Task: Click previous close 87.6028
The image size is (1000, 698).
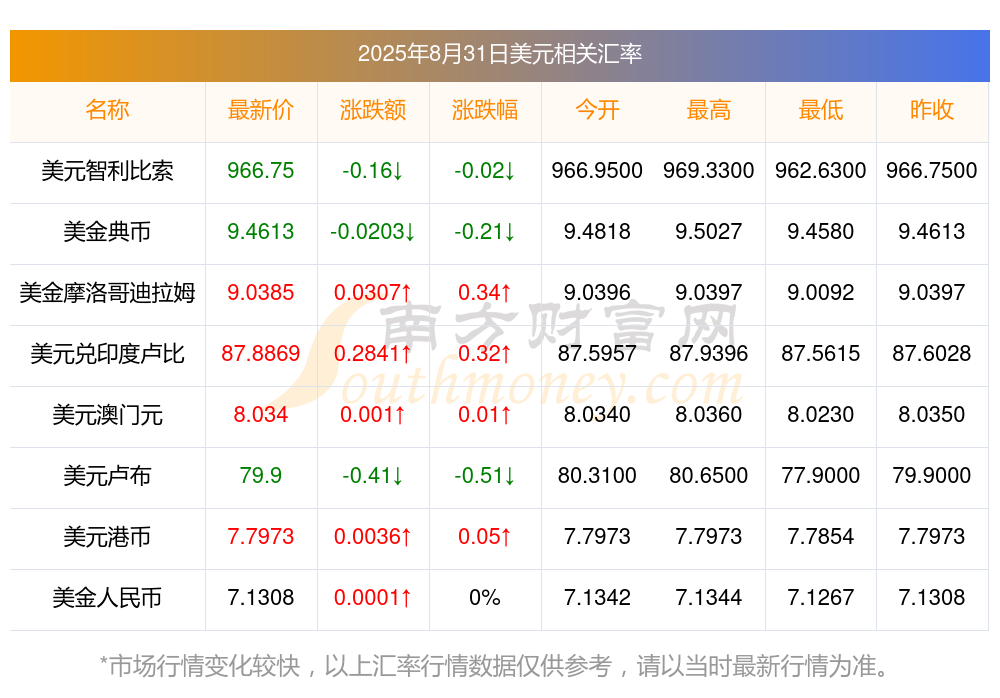Action: 932,353
